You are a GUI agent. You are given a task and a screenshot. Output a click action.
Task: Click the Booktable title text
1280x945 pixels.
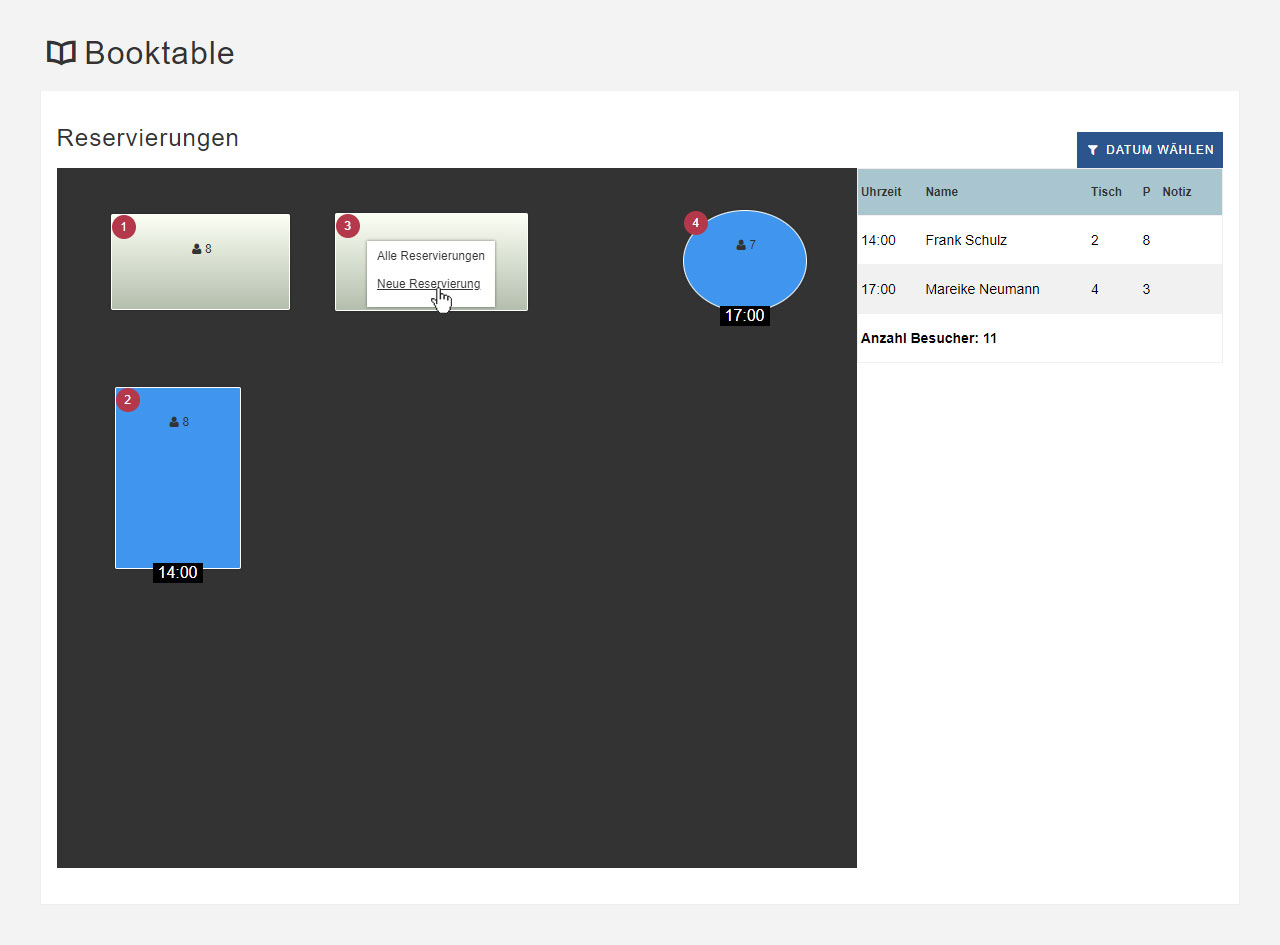click(x=159, y=53)
